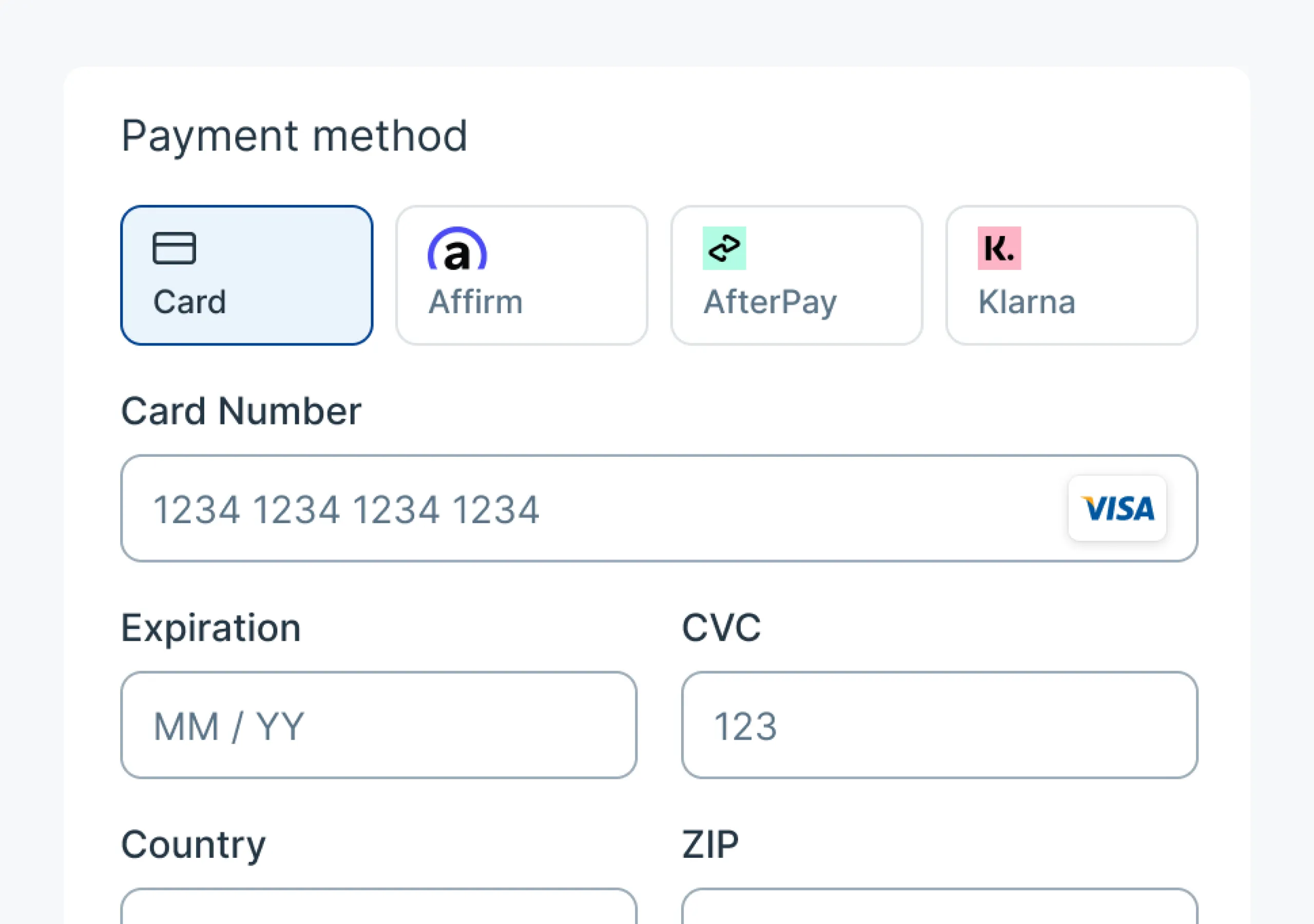Image resolution: width=1314 pixels, height=924 pixels.
Task: Select the Card payment method text
Action: tap(189, 302)
